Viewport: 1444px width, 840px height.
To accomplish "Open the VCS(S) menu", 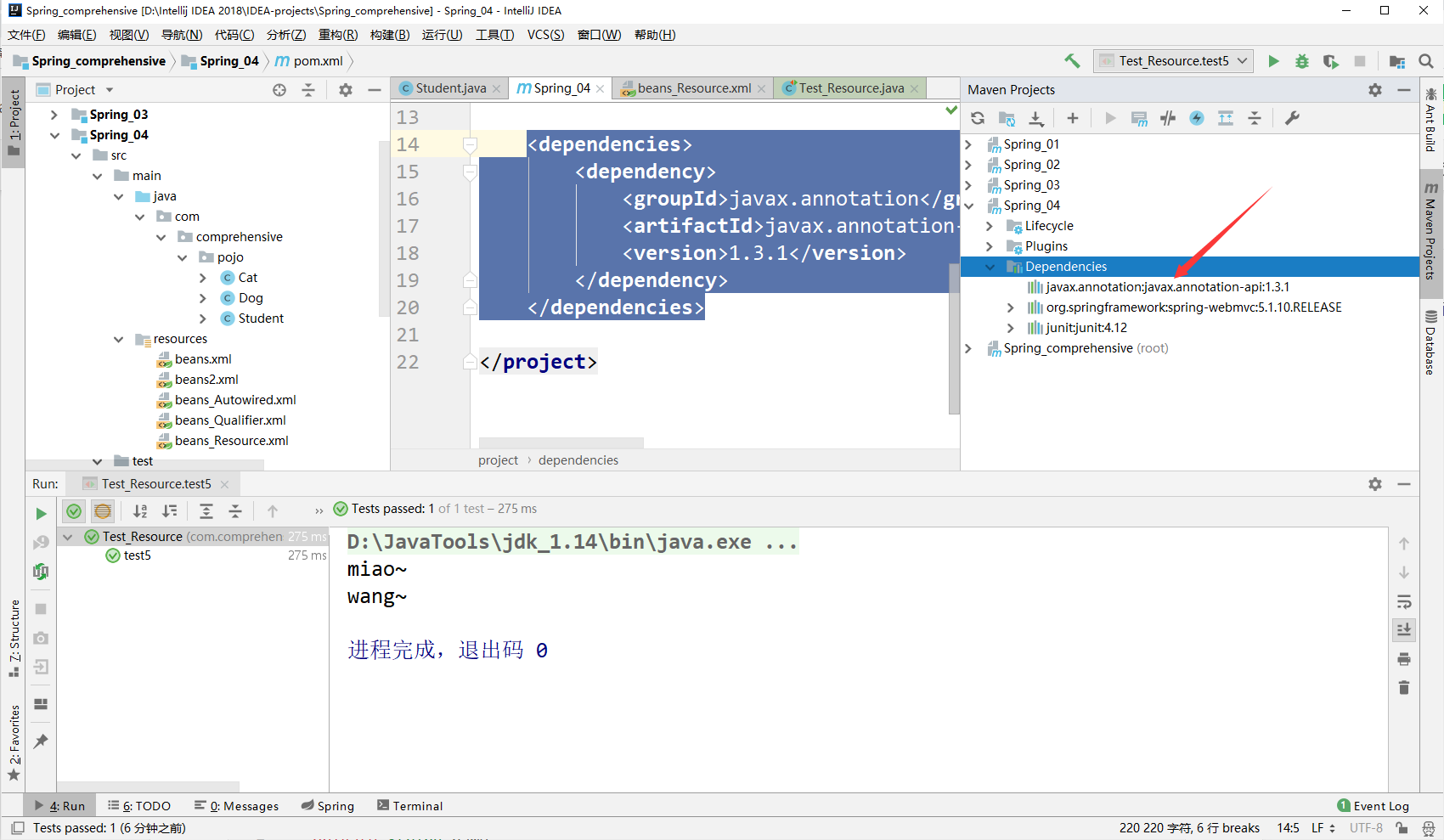I will [545, 35].
